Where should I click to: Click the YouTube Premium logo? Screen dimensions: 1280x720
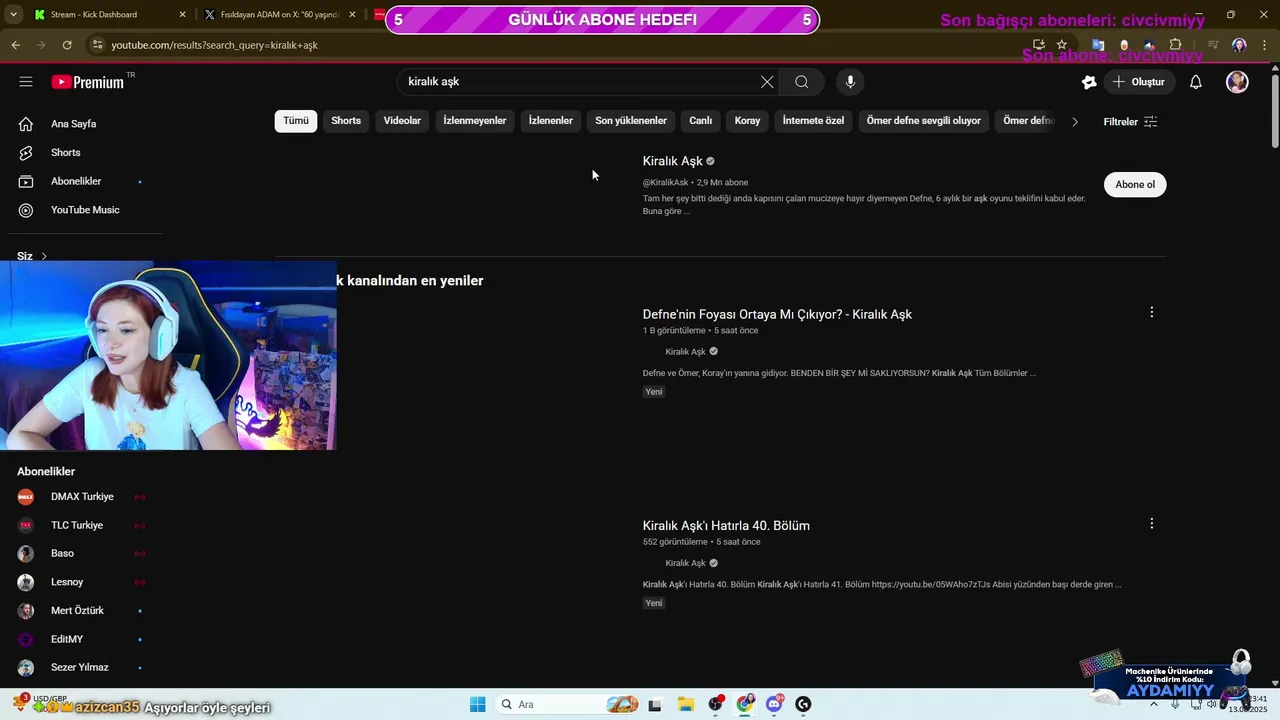pyautogui.click(x=88, y=82)
